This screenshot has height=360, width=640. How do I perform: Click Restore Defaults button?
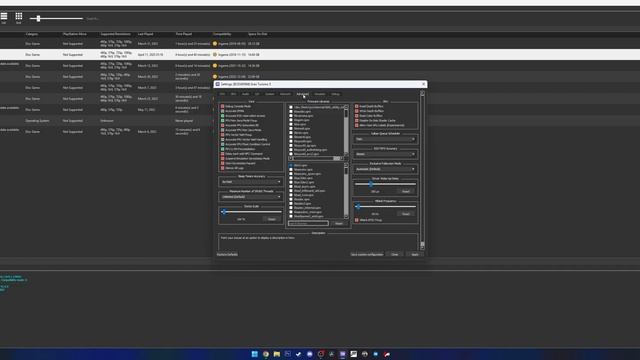227,254
